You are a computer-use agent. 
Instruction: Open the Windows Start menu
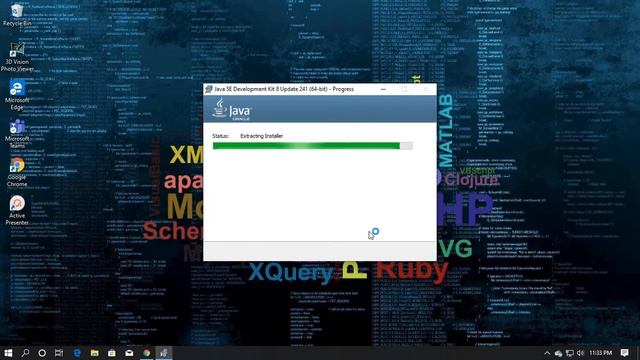point(8,353)
